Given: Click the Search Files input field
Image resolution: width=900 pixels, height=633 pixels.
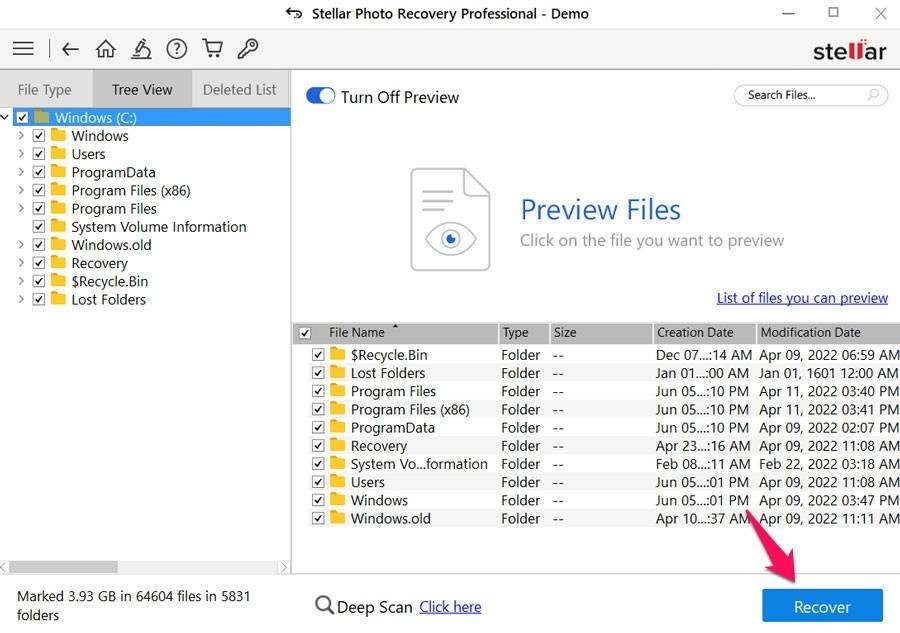Looking at the screenshot, I should 800,95.
